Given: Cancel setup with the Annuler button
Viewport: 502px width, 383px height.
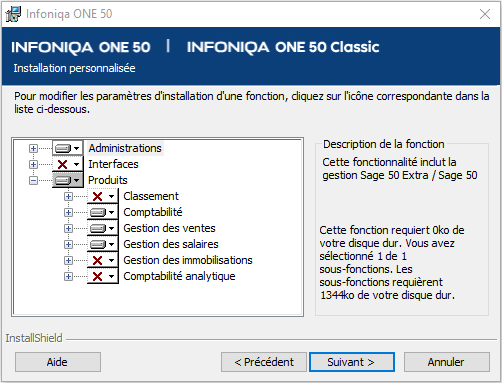Looking at the screenshot, I should [447, 362].
